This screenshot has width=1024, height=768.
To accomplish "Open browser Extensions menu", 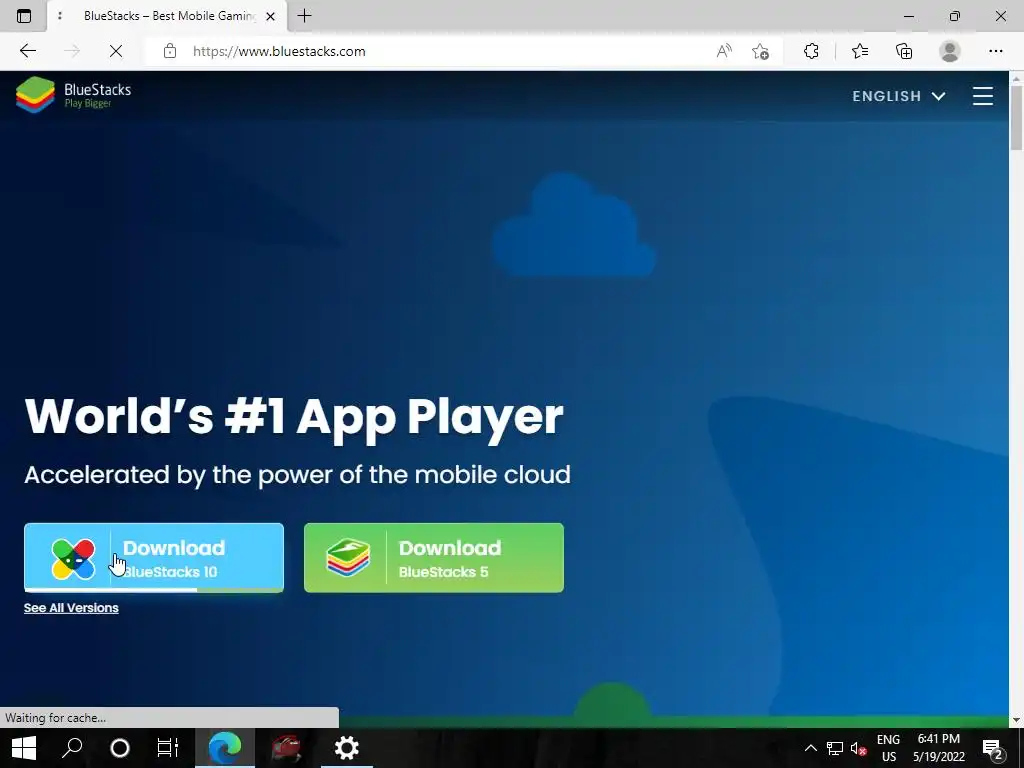I will coord(811,51).
